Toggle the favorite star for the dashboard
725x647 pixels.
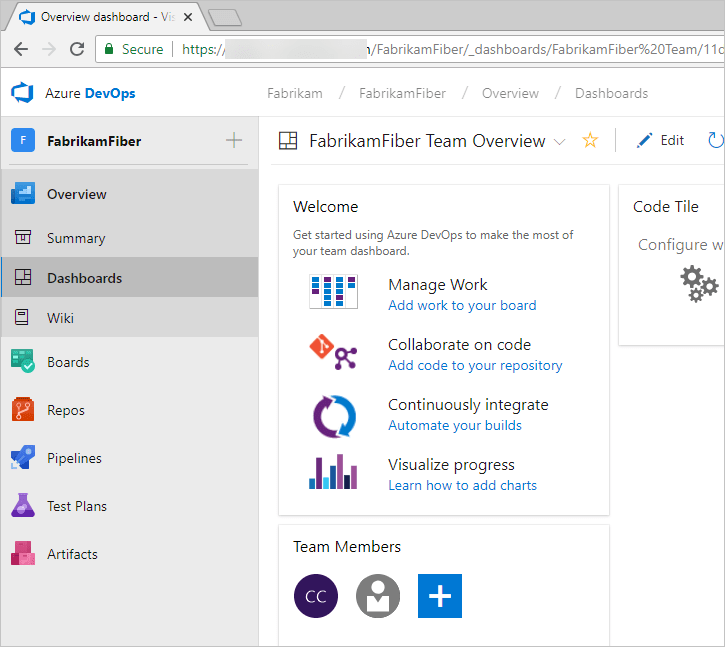click(590, 140)
